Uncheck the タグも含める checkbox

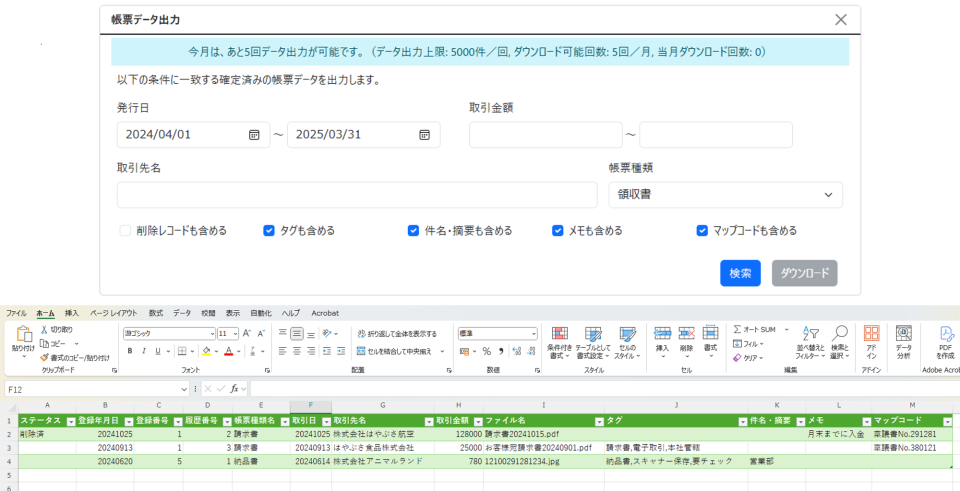pos(269,231)
